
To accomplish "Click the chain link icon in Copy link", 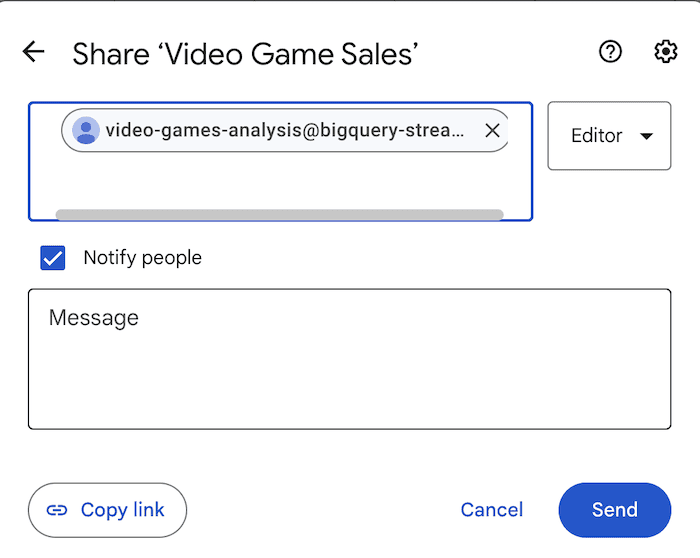I will pyautogui.click(x=58, y=510).
